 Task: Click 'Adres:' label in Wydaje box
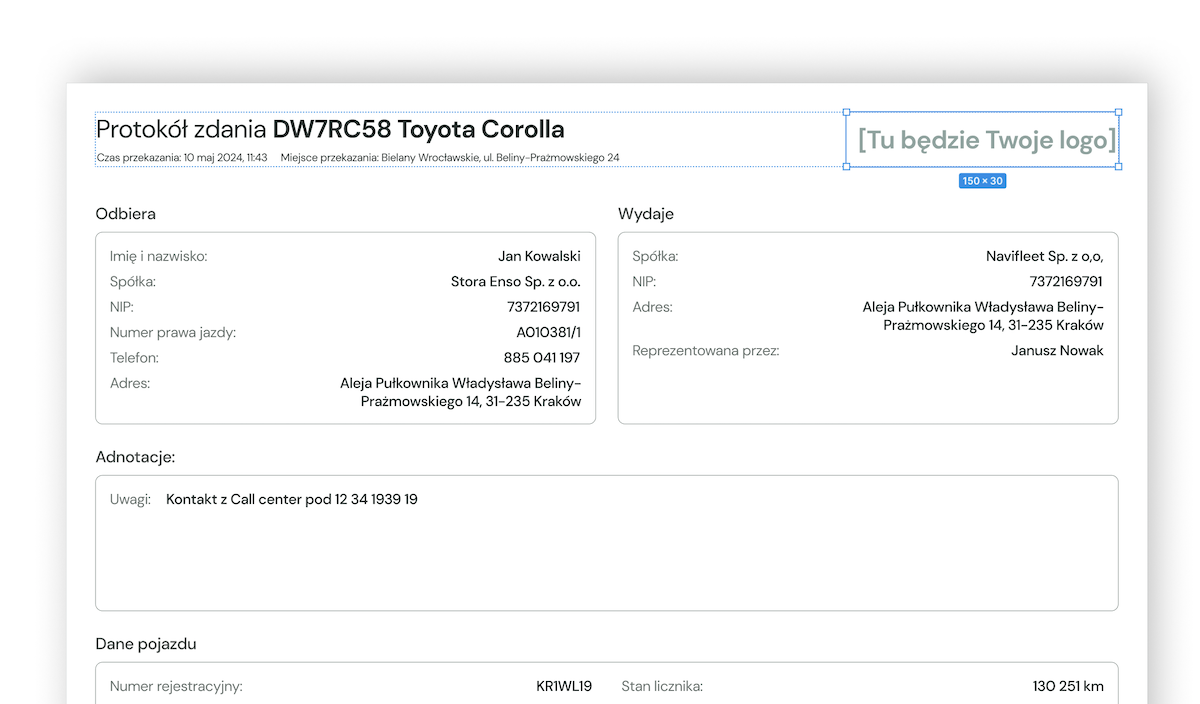[x=653, y=307]
